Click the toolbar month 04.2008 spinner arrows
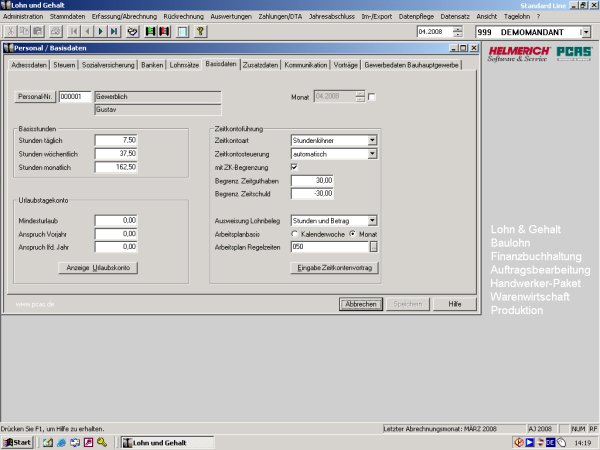 [457, 32]
